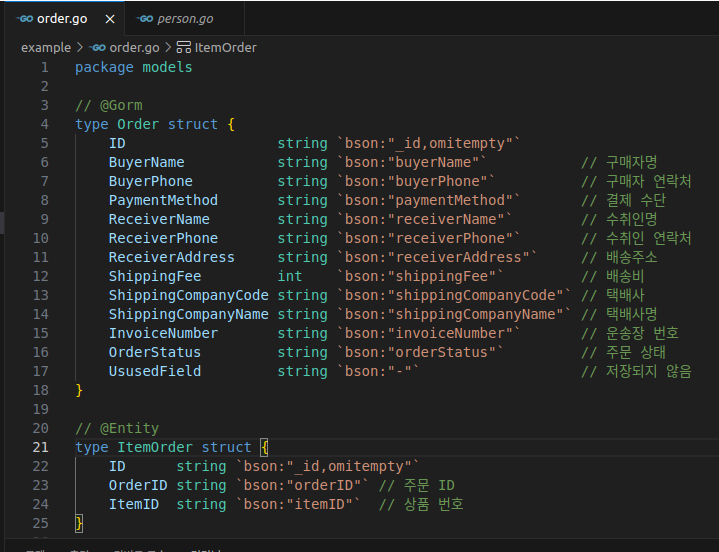The height and width of the screenshot is (552, 719).
Task: Click the struct symbol icon in breadcrumbs
Action: [x=183, y=47]
